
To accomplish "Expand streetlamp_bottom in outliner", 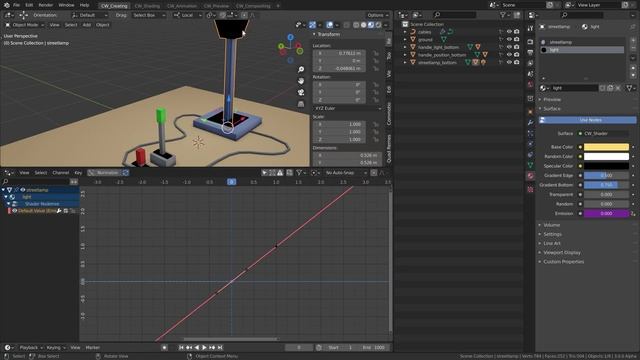I will tap(405, 62).
